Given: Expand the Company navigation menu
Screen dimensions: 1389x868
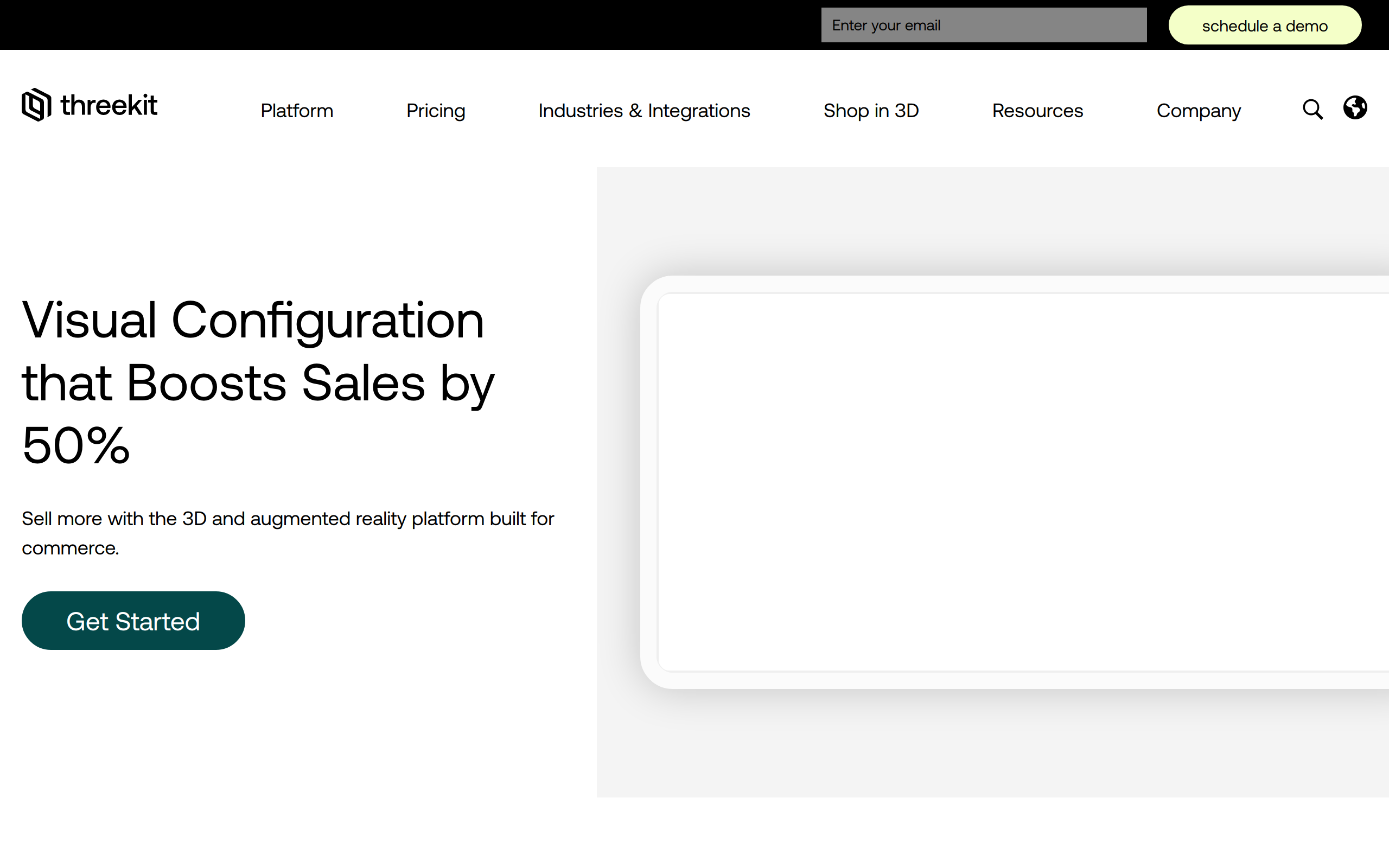Looking at the screenshot, I should pos(1199,111).
